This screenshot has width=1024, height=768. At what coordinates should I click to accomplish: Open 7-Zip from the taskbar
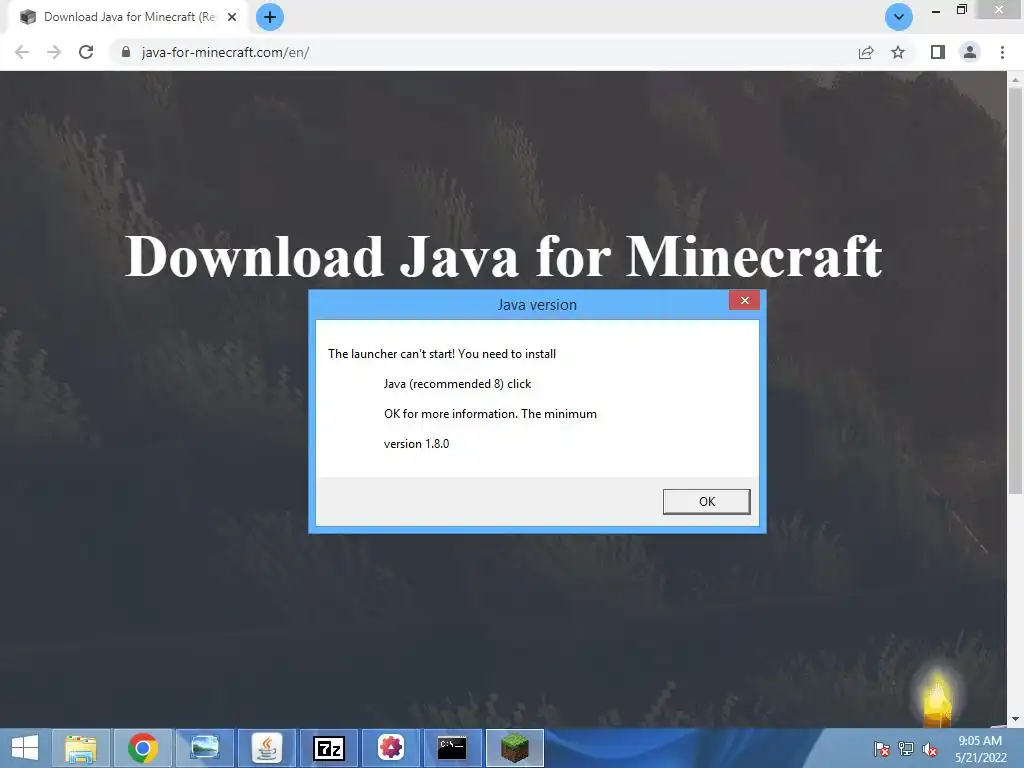tap(328, 748)
